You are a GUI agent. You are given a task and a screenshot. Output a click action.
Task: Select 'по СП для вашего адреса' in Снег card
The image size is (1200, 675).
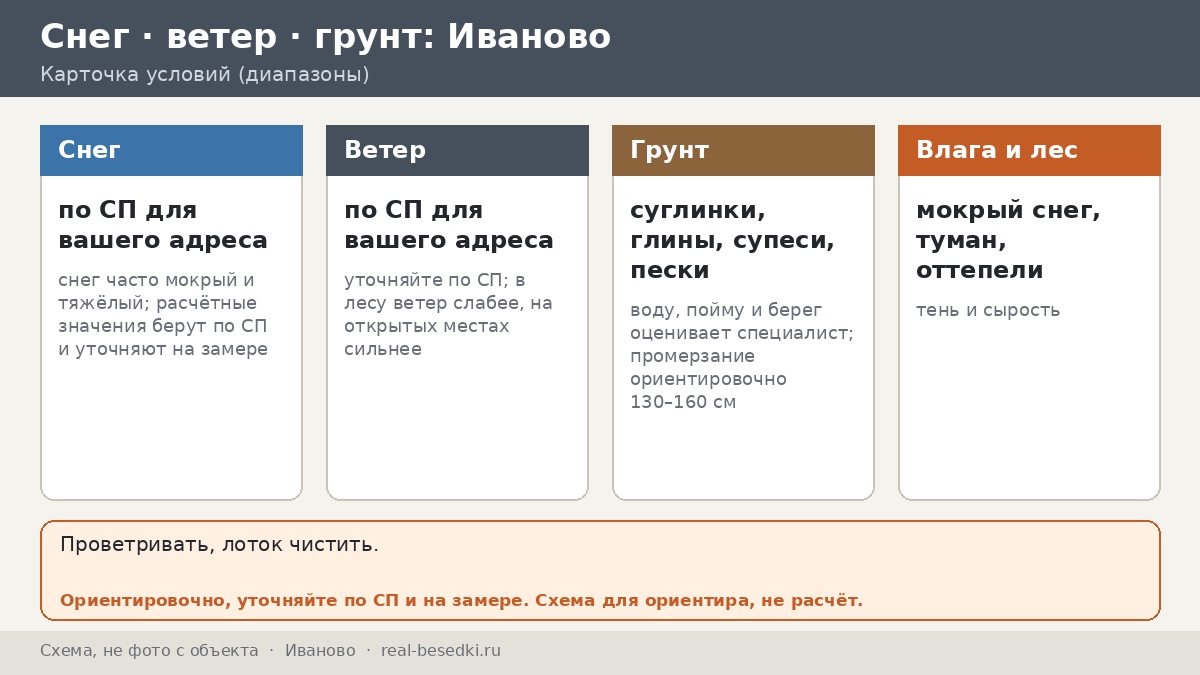pos(163,225)
